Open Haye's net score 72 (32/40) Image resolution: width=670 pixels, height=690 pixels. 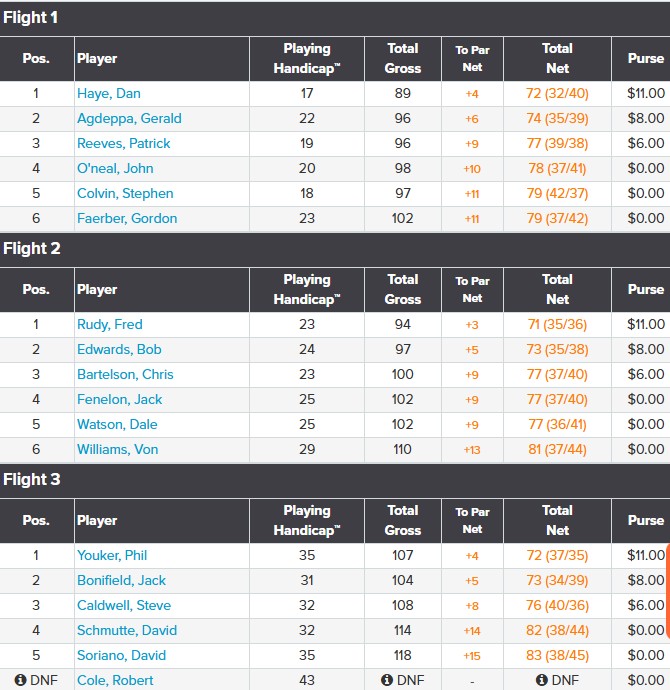[557, 93]
